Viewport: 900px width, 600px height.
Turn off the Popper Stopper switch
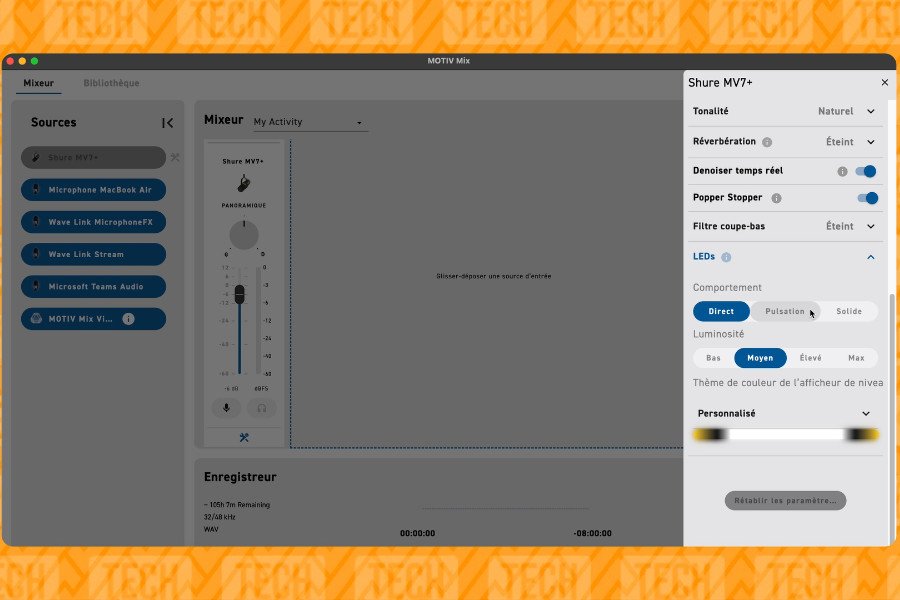866,198
